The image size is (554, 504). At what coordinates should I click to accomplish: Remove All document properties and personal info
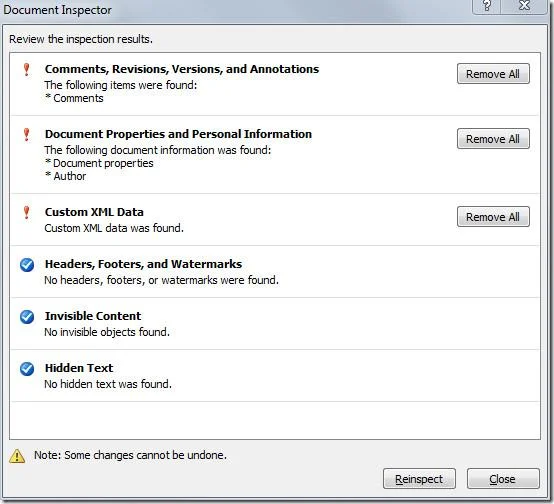click(x=493, y=139)
